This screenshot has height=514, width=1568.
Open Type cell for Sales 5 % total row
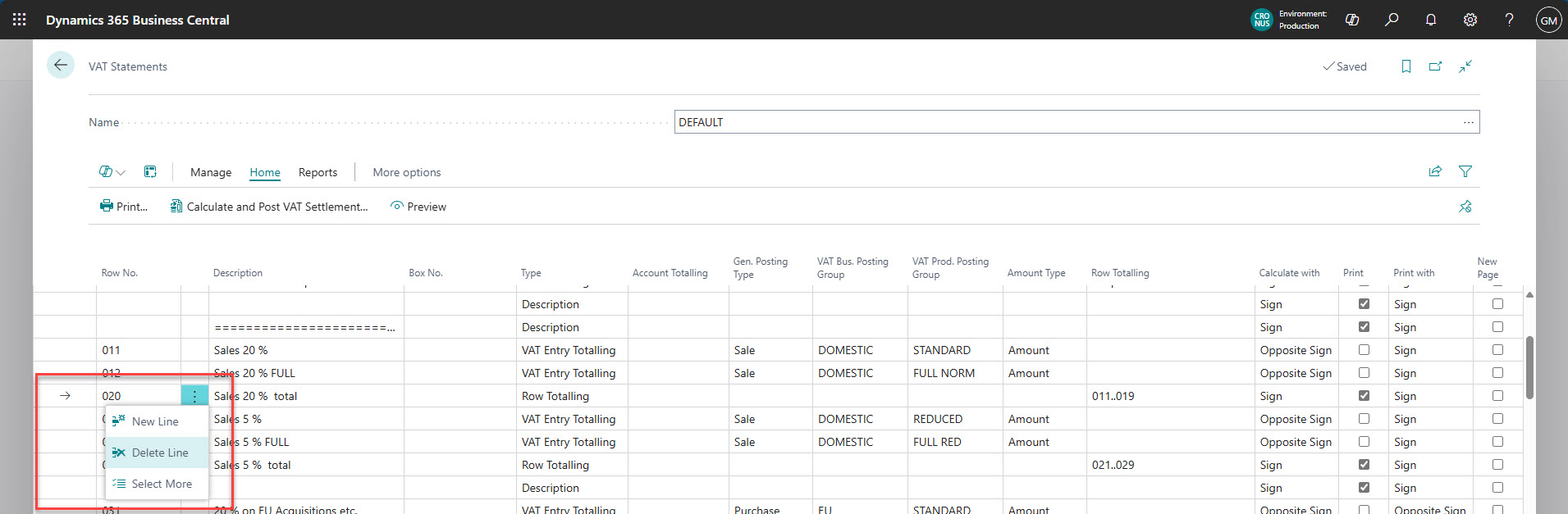coord(572,465)
